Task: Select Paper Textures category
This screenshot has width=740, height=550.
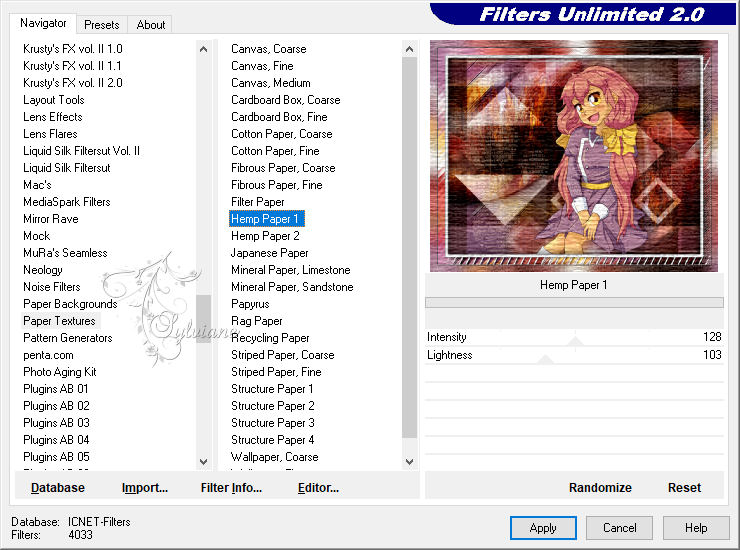Action: tap(59, 321)
